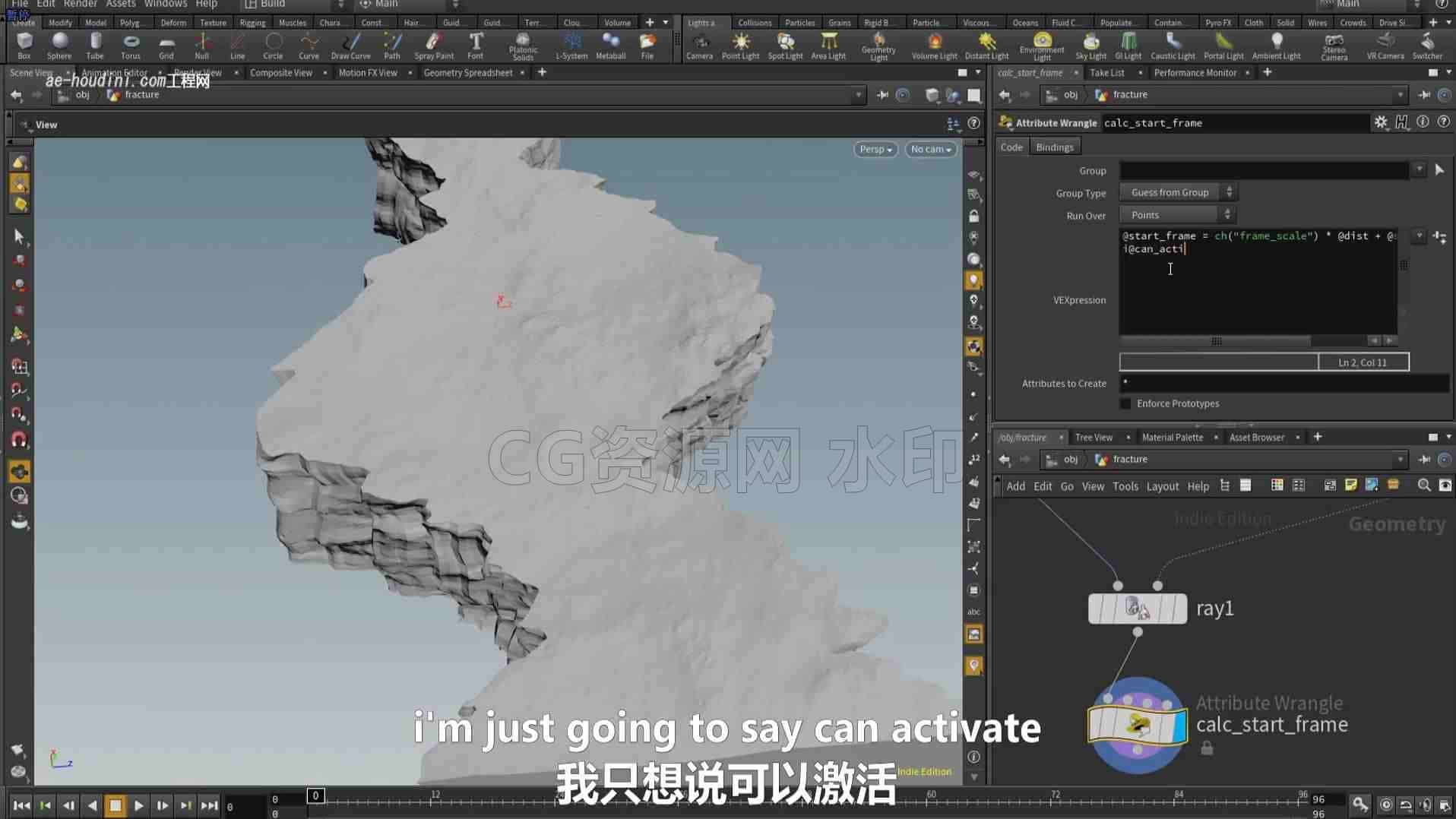This screenshot has width=1456, height=819.
Task: Select the calc_start_frame wrangle node
Action: (x=1137, y=725)
